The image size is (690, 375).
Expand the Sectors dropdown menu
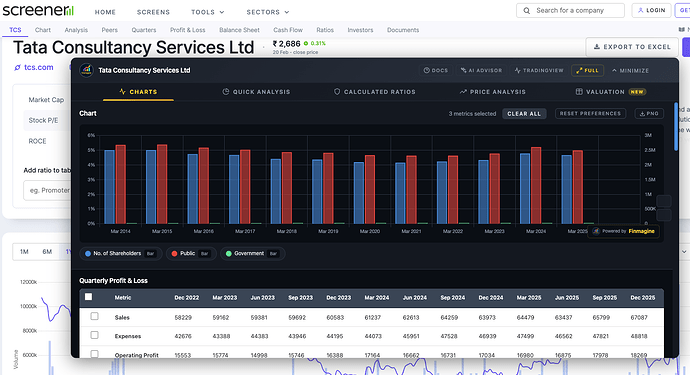[x=268, y=12]
